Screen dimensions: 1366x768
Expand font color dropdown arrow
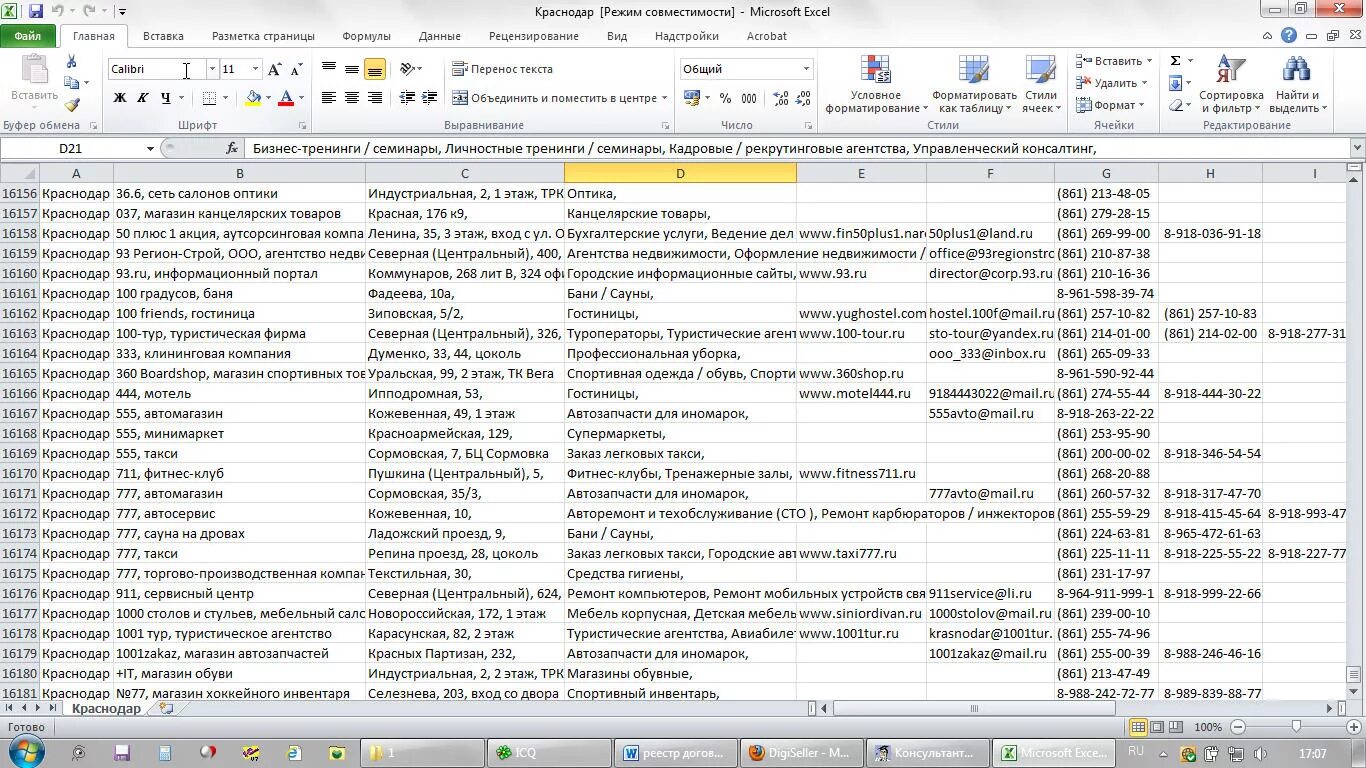(301, 98)
